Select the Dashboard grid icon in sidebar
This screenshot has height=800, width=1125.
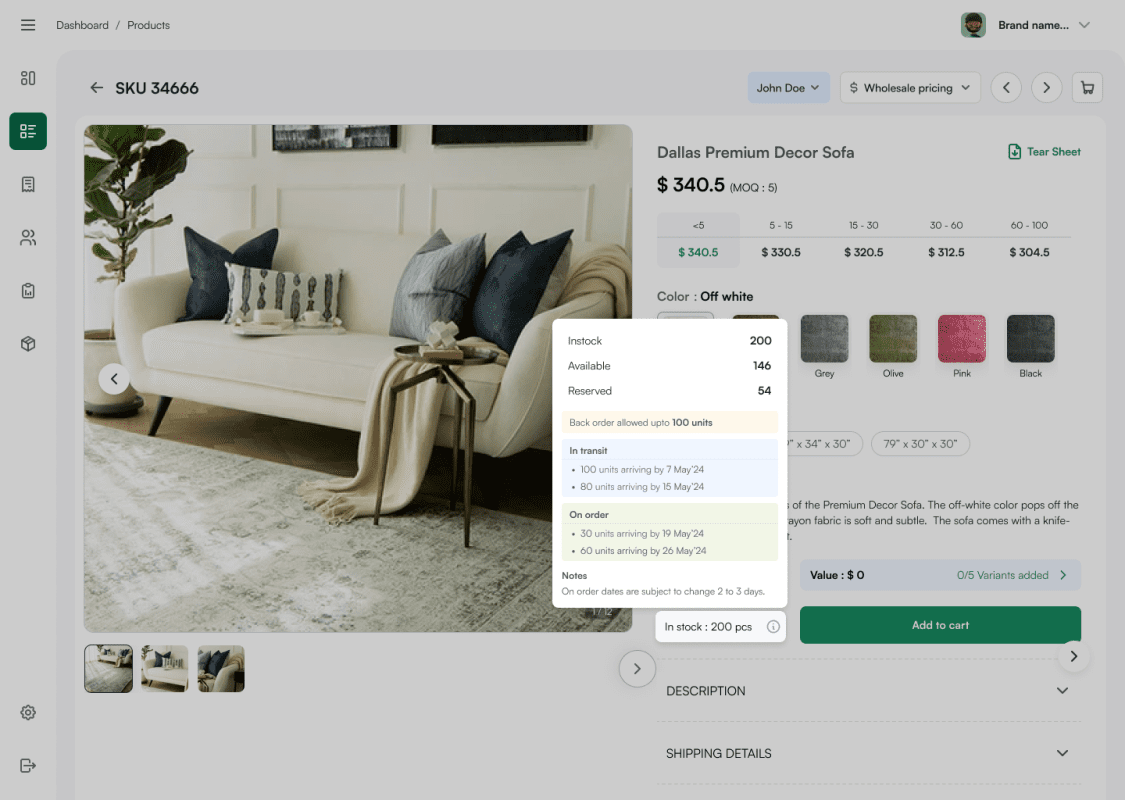(x=27, y=77)
